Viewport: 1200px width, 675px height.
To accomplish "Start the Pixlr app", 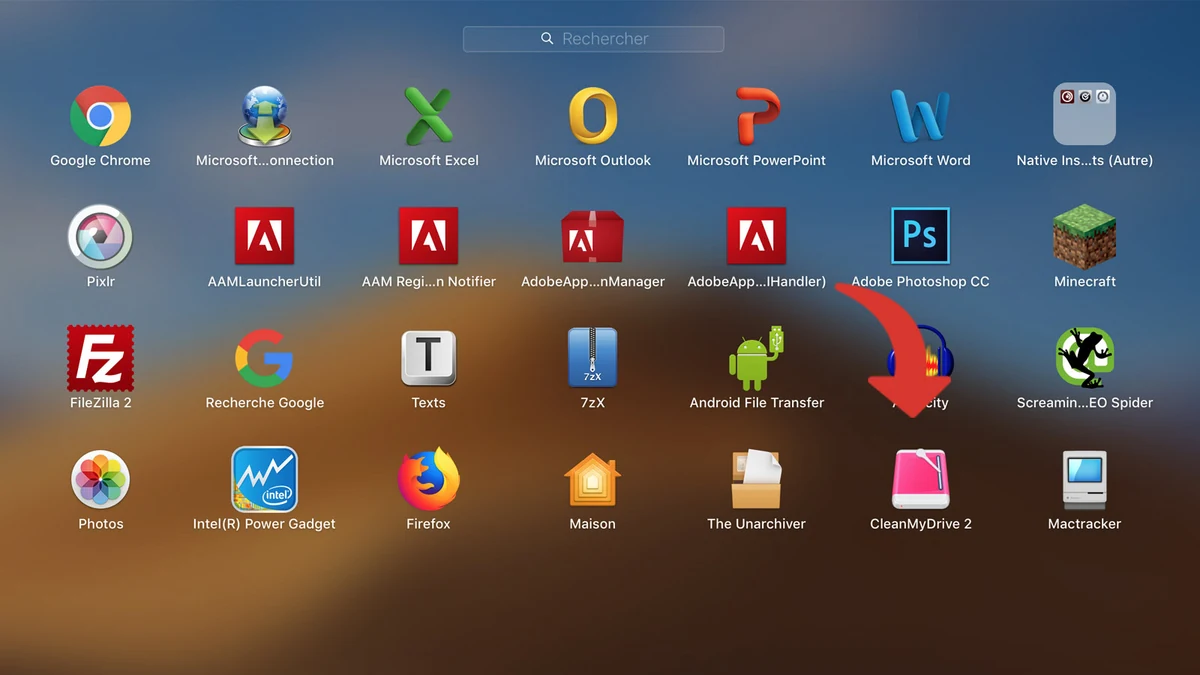I will click(100, 235).
